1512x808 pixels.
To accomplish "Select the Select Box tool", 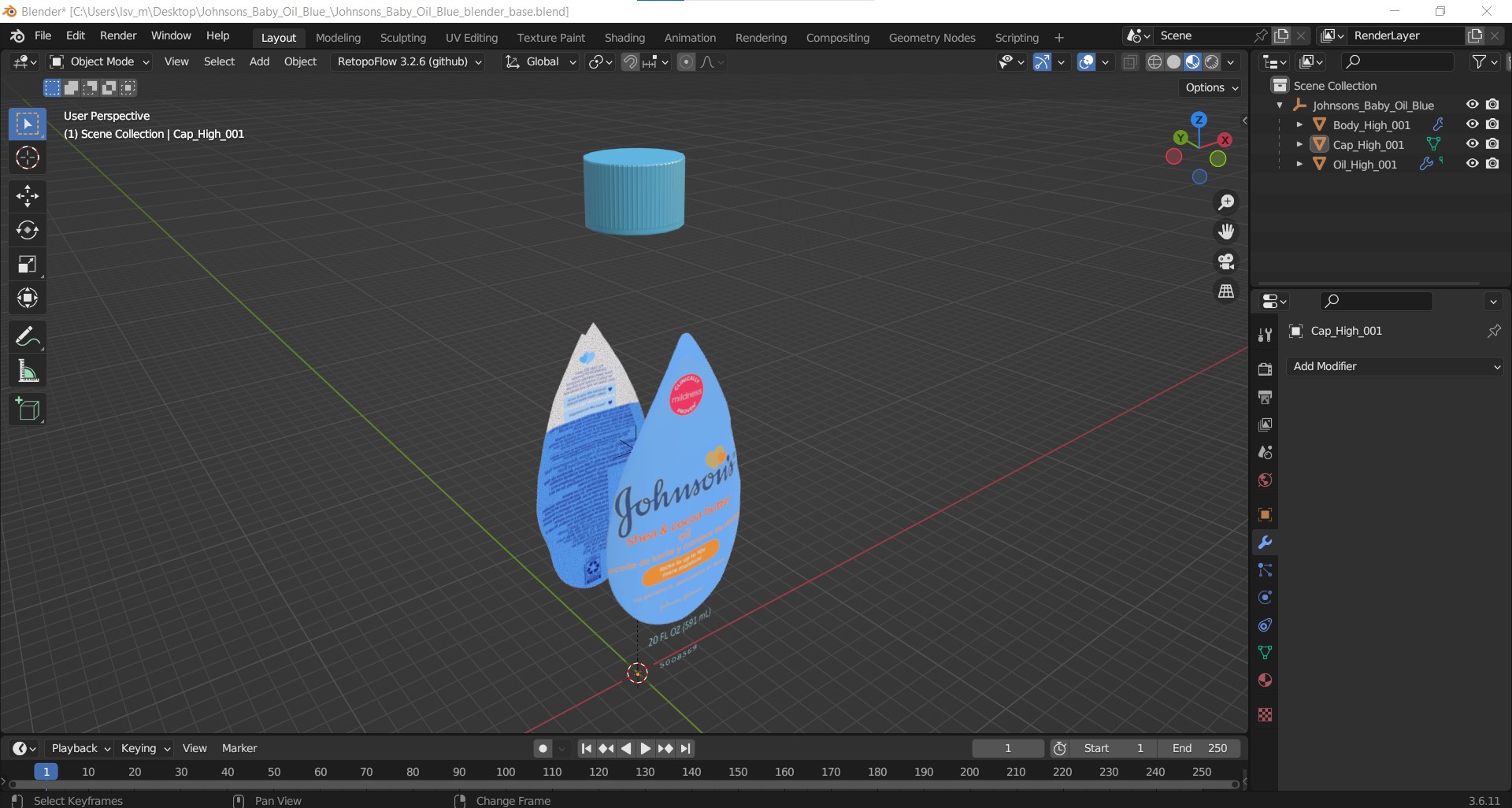I will click(28, 124).
